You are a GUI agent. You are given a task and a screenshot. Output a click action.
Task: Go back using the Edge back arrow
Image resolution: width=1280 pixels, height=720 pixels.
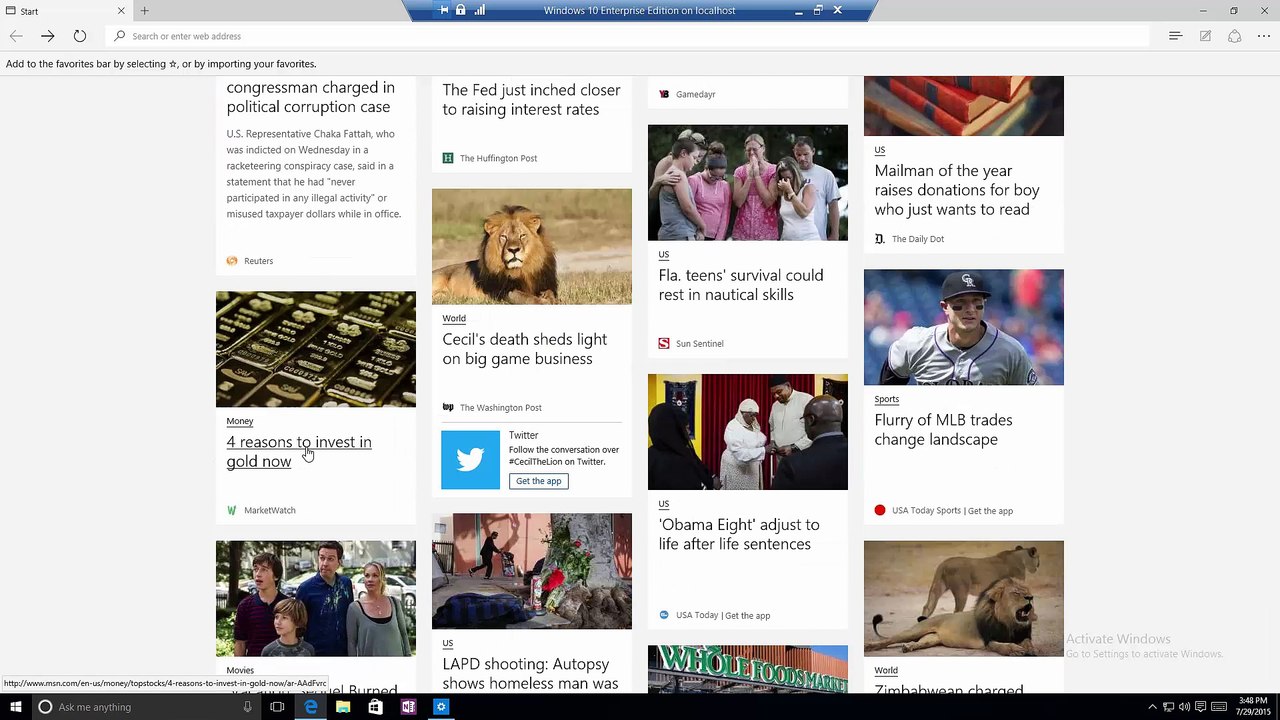coord(16,36)
